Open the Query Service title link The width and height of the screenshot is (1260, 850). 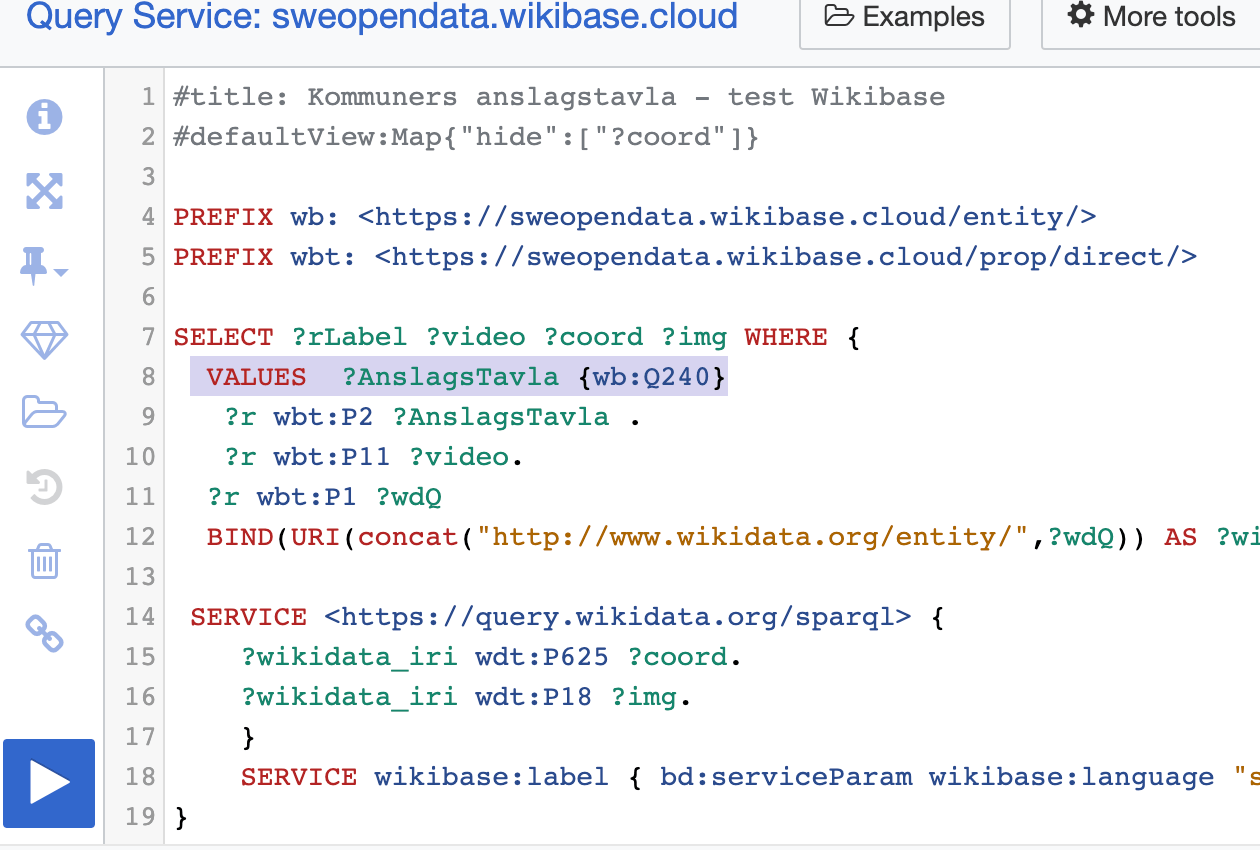click(382, 17)
